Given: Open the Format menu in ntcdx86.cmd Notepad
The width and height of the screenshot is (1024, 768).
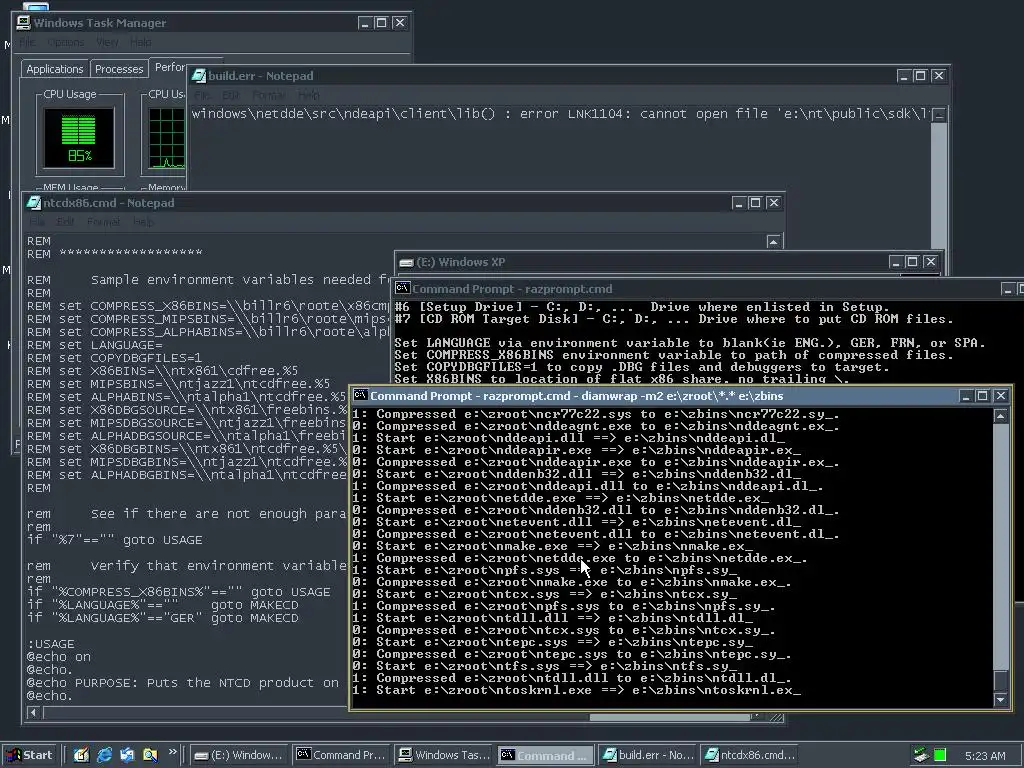Looking at the screenshot, I should [104, 222].
